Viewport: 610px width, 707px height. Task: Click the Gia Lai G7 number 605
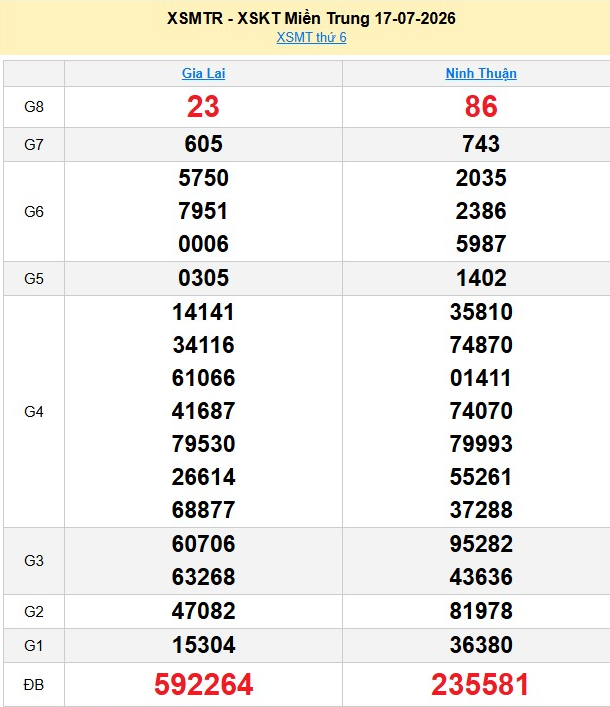coord(203,144)
